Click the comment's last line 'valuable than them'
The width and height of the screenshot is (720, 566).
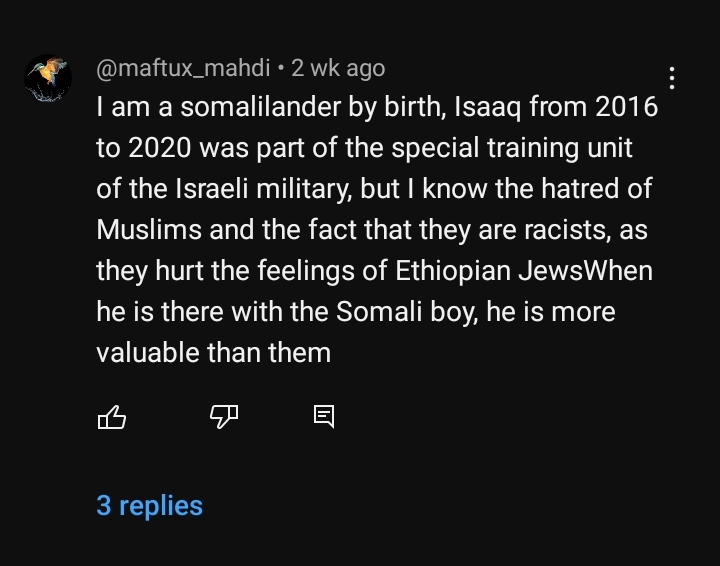click(x=214, y=353)
